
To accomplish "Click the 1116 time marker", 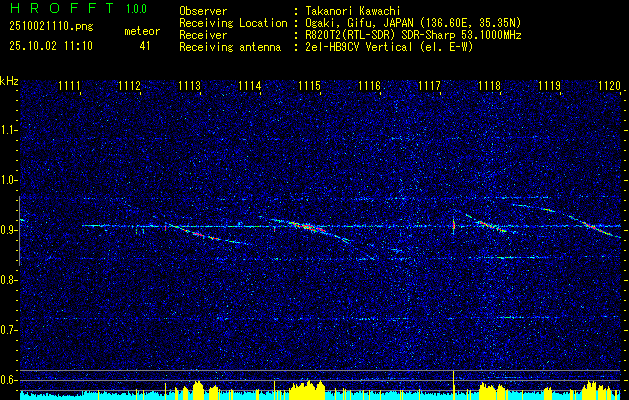I will click(369, 86).
